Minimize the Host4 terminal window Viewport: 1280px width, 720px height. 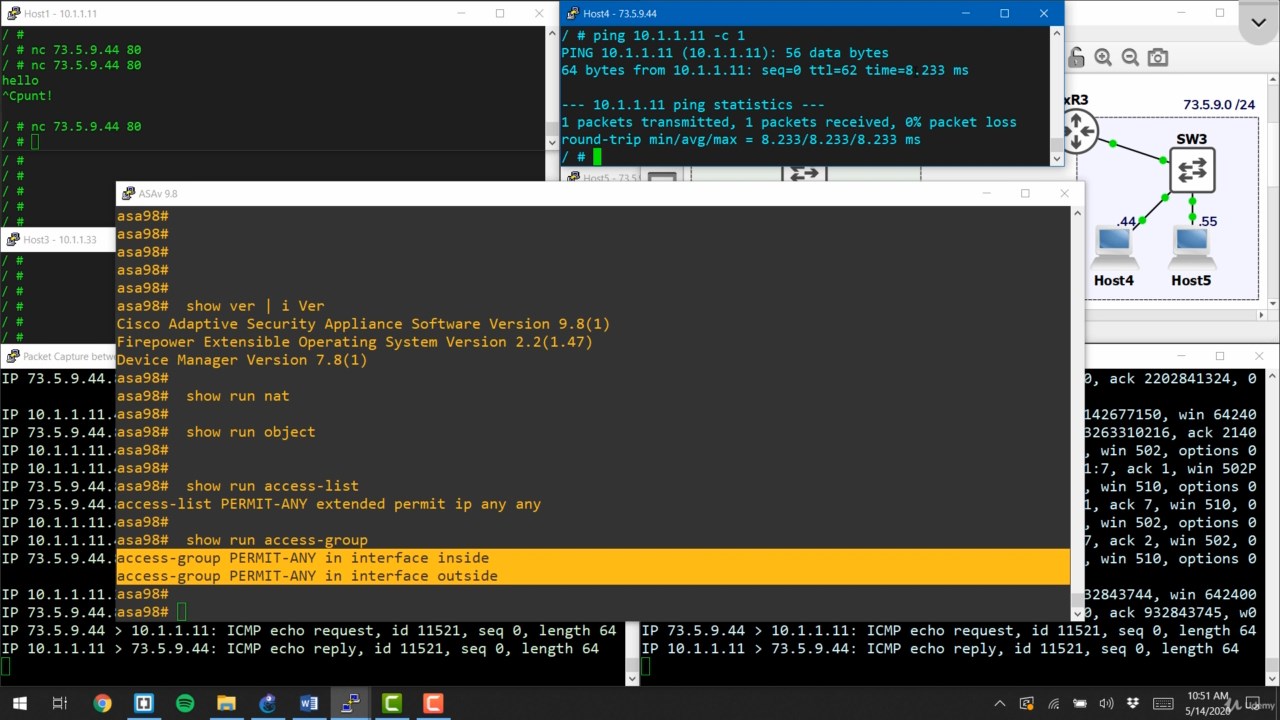point(966,13)
